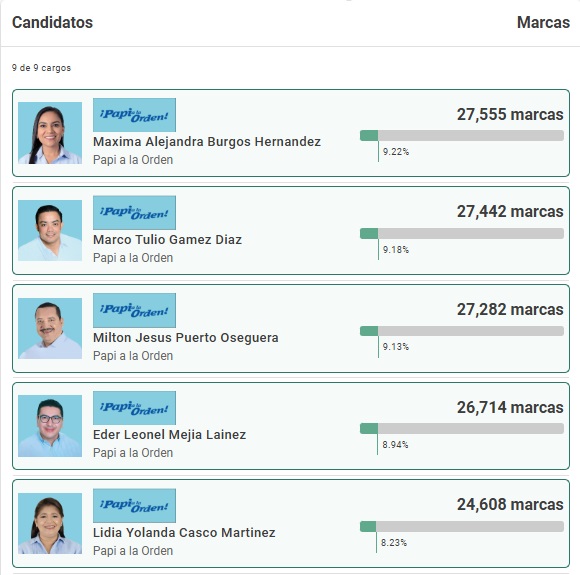Select the name Milton Jesus Puerto Oseguera
The height and width of the screenshot is (575, 580).
[186, 337]
